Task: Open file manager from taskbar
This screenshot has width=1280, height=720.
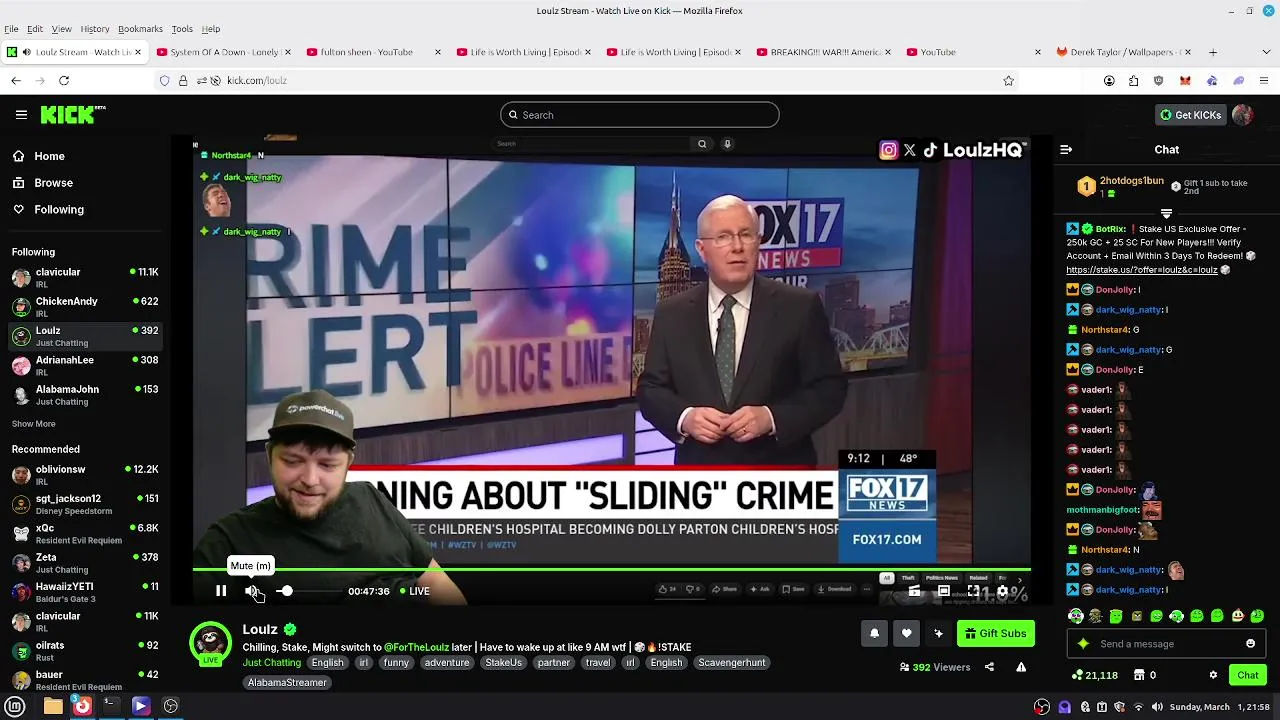Action: pyautogui.click(x=53, y=706)
